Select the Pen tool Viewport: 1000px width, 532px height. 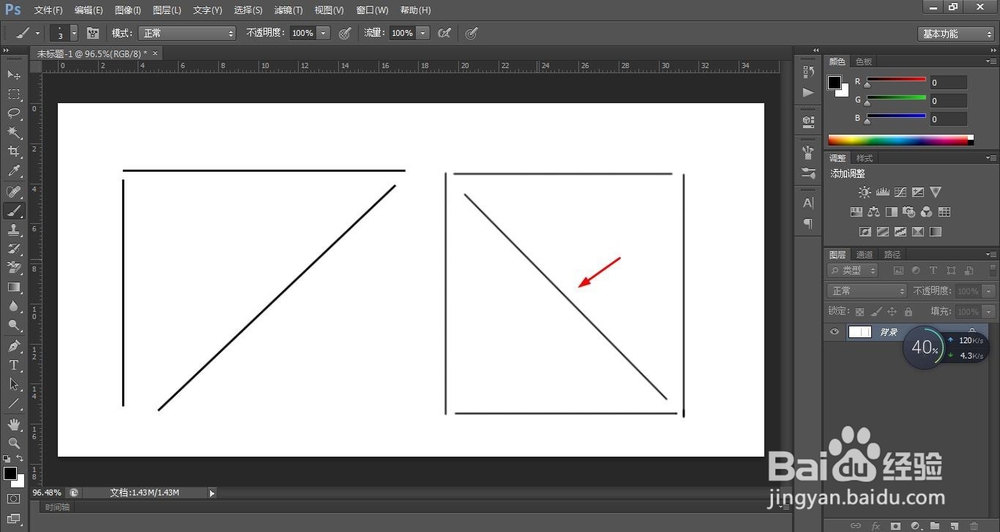pos(13,346)
